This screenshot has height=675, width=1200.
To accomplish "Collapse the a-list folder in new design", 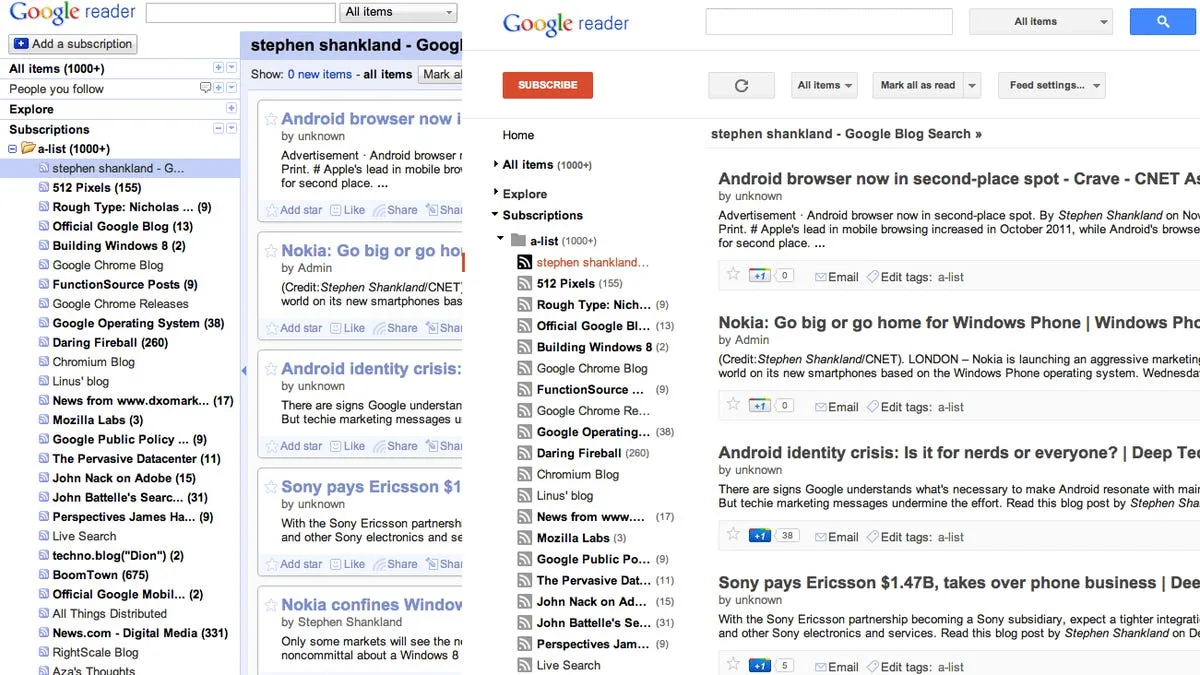I will point(501,240).
